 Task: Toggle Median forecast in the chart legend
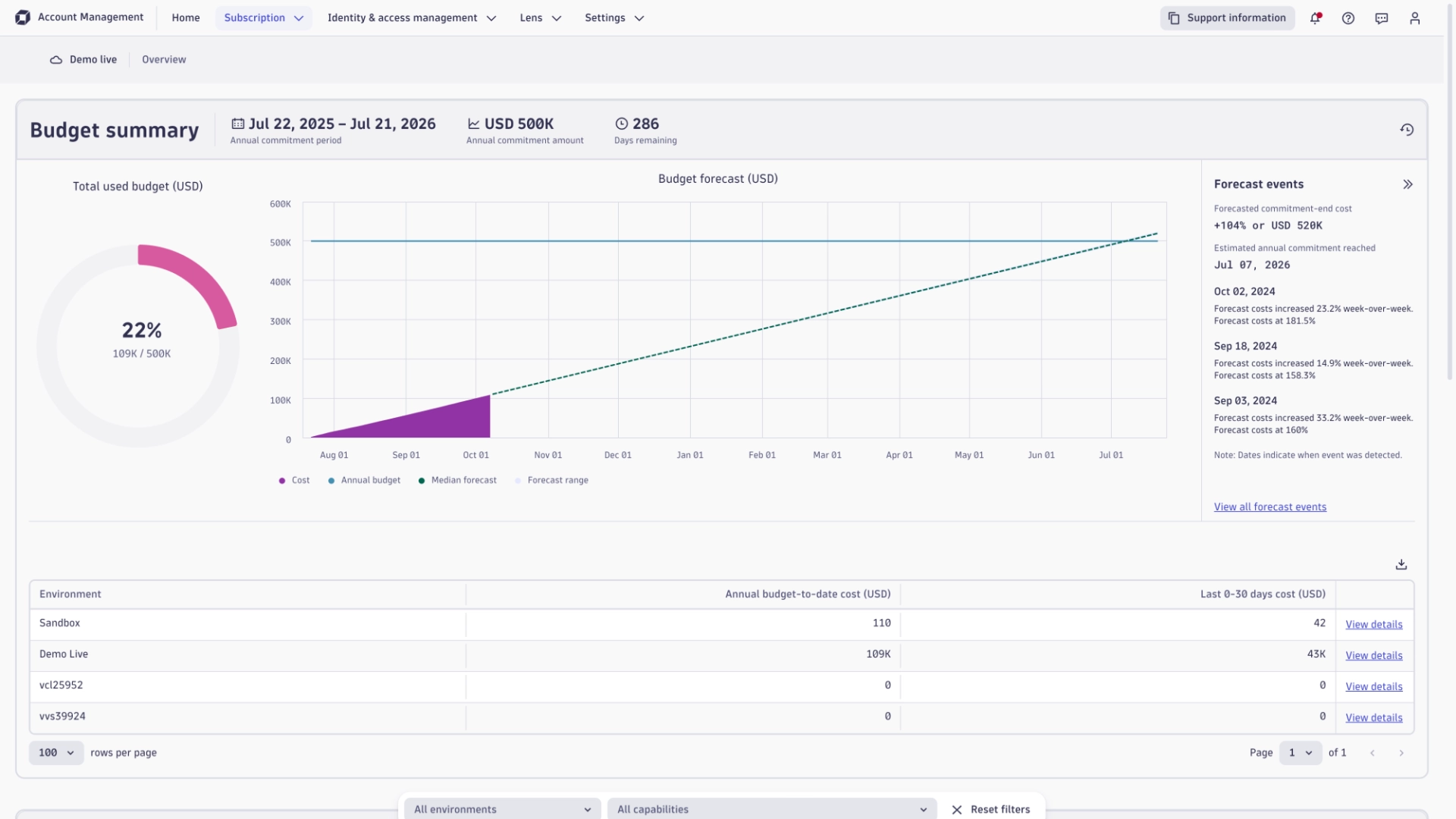tap(457, 480)
